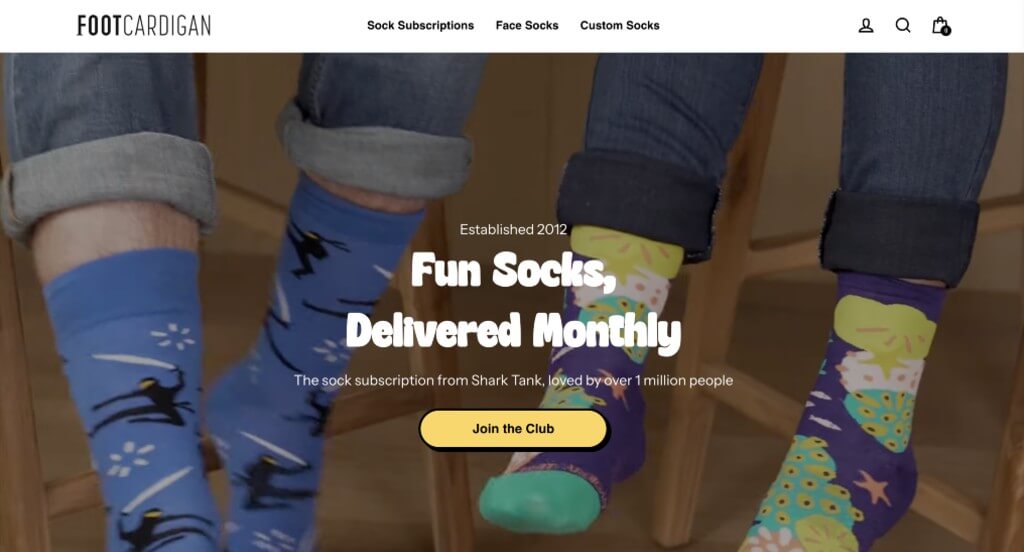
Task: Click the Footcardigan logo
Action: click(x=144, y=25)
